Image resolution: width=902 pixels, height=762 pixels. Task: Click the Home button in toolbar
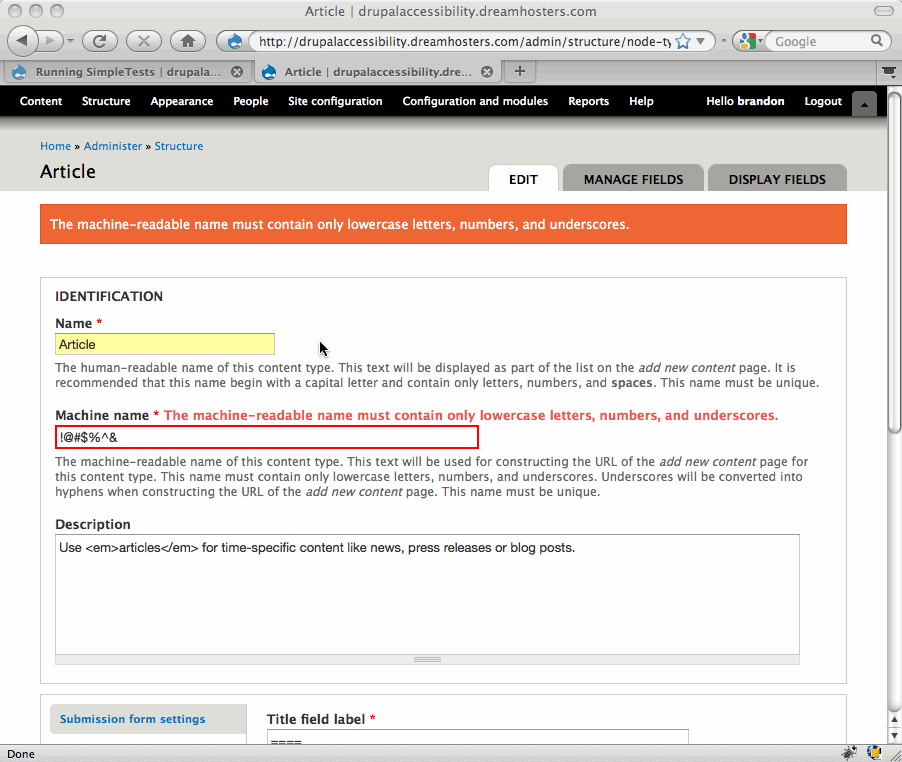point(188,41)
